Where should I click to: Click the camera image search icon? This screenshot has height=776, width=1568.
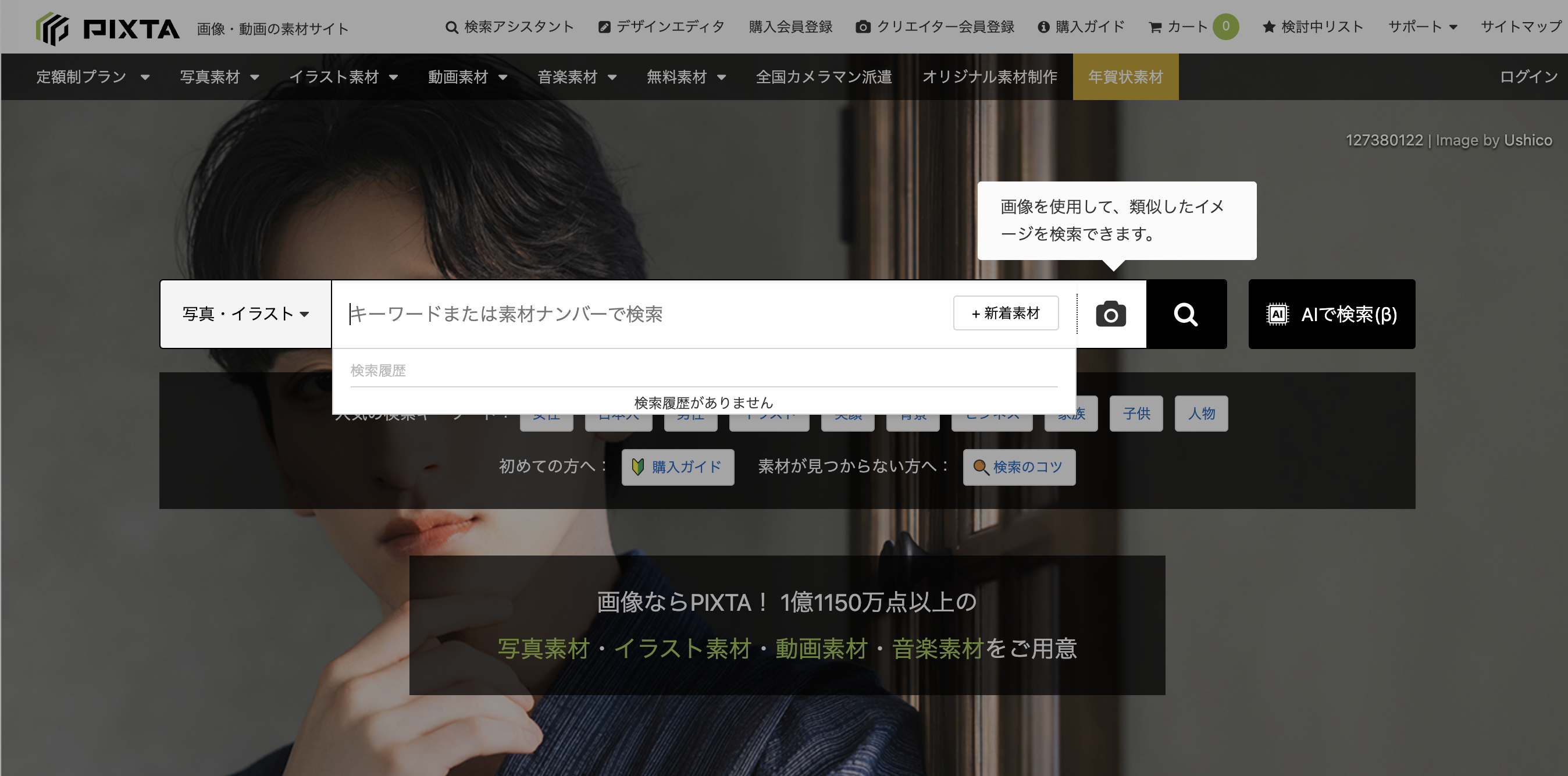[x=1110, y=314]
